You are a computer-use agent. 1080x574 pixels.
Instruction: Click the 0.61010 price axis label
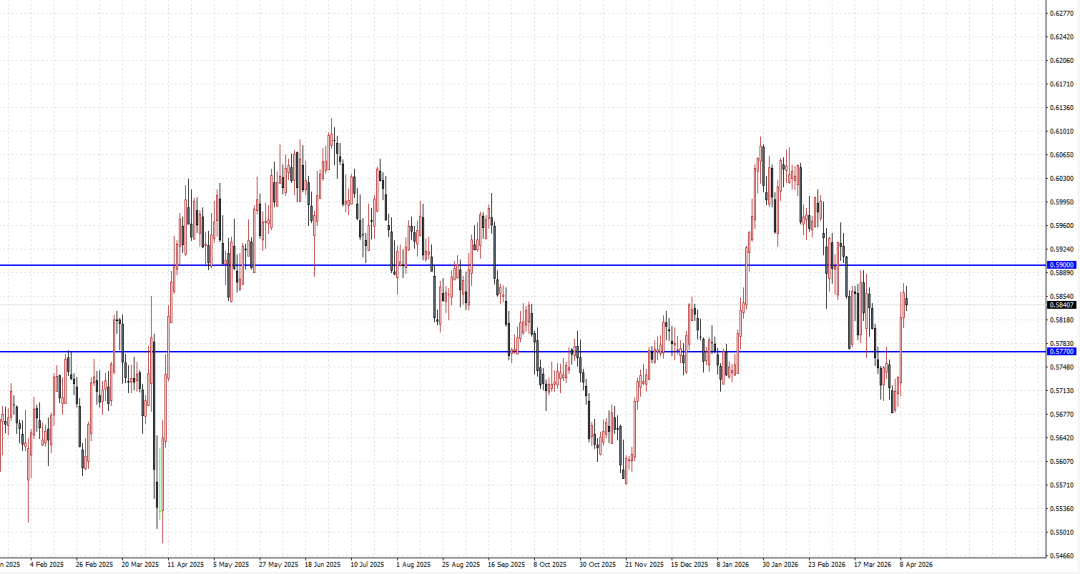(1063, 131)
